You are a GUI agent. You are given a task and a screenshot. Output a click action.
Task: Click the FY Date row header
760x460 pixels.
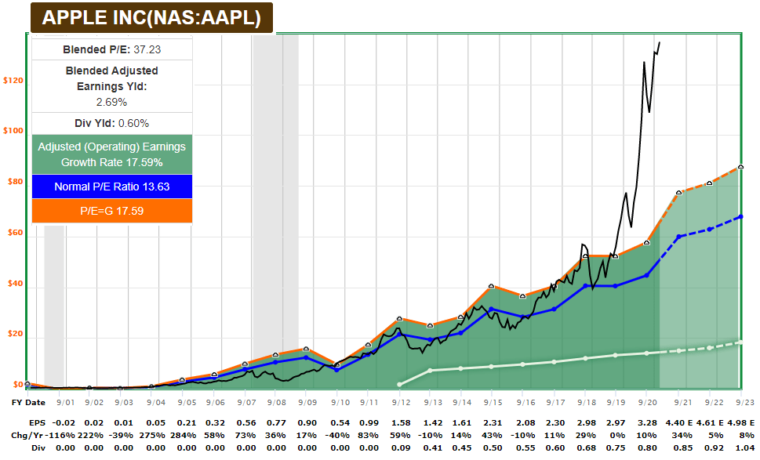pos(28,402)
